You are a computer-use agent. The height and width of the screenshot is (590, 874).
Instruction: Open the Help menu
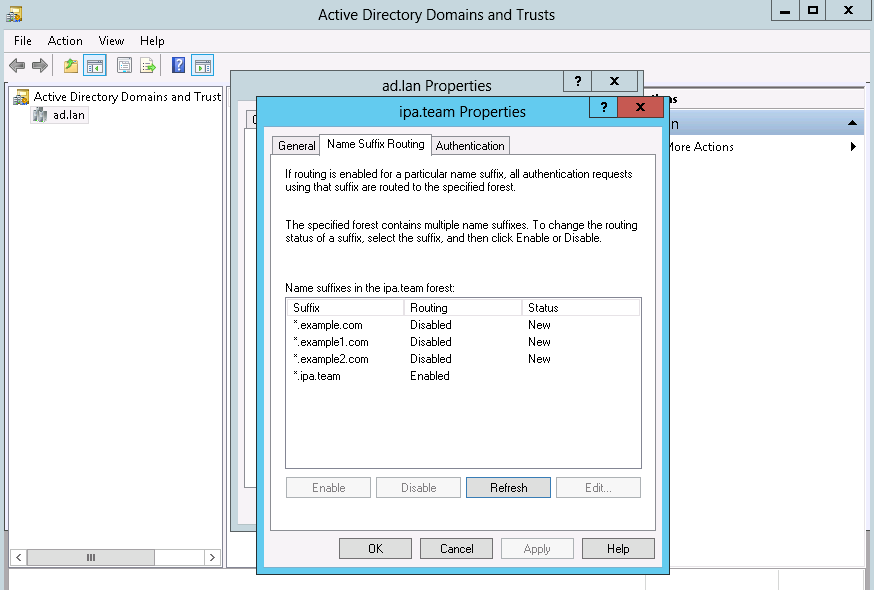coord(152,41)
